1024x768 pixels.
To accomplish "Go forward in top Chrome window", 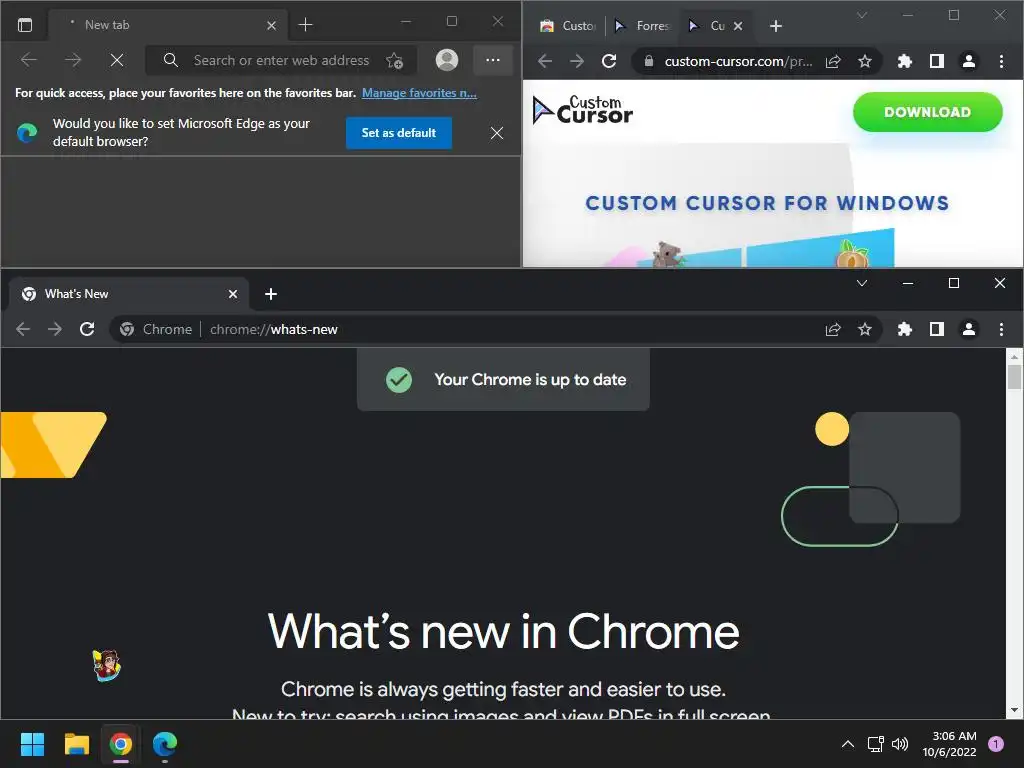I will [x=577, y=61].
